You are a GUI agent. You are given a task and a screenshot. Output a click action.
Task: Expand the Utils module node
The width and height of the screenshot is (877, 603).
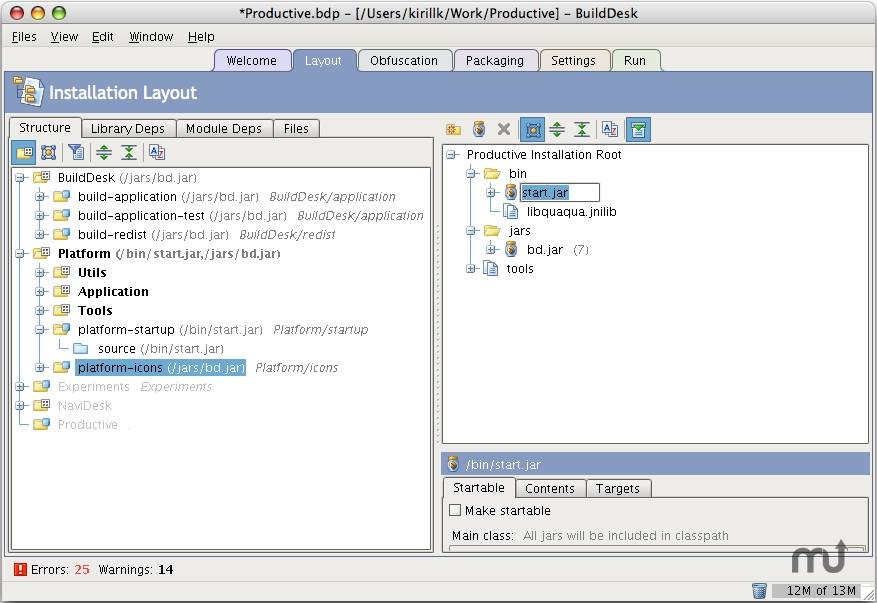[x=40, y=273]
